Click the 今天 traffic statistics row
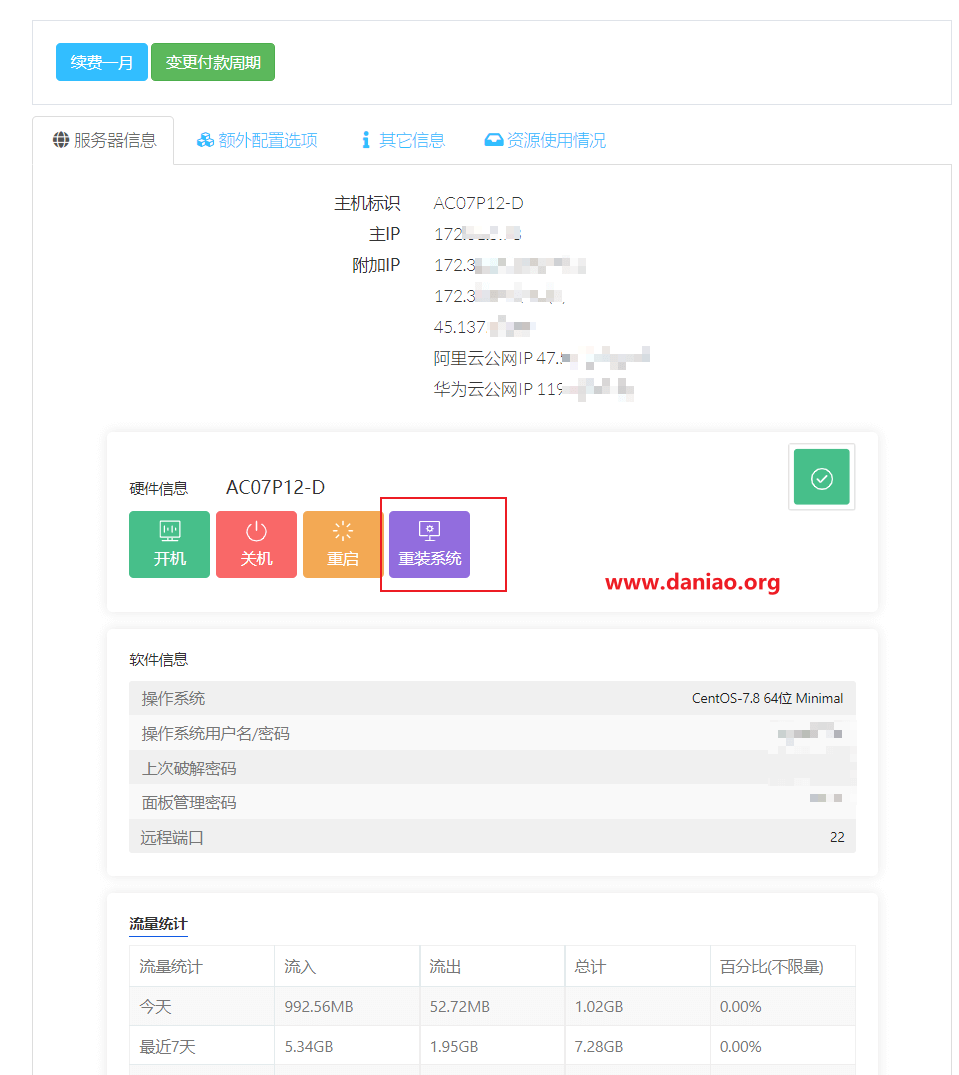The height and width of the screenshot is (1075, 959). pos(492,1006)
